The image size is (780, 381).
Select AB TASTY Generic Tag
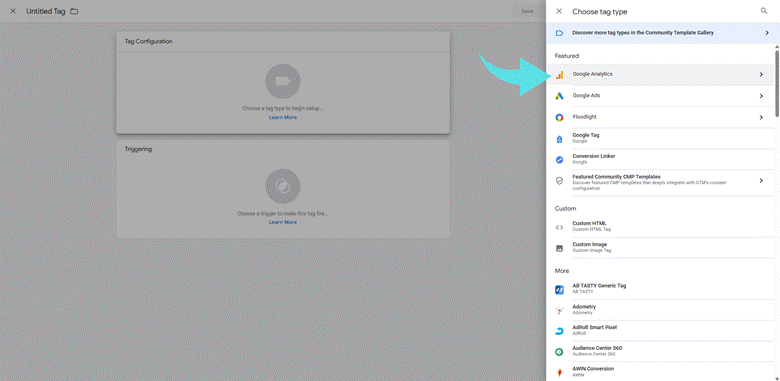pos(660,289)
